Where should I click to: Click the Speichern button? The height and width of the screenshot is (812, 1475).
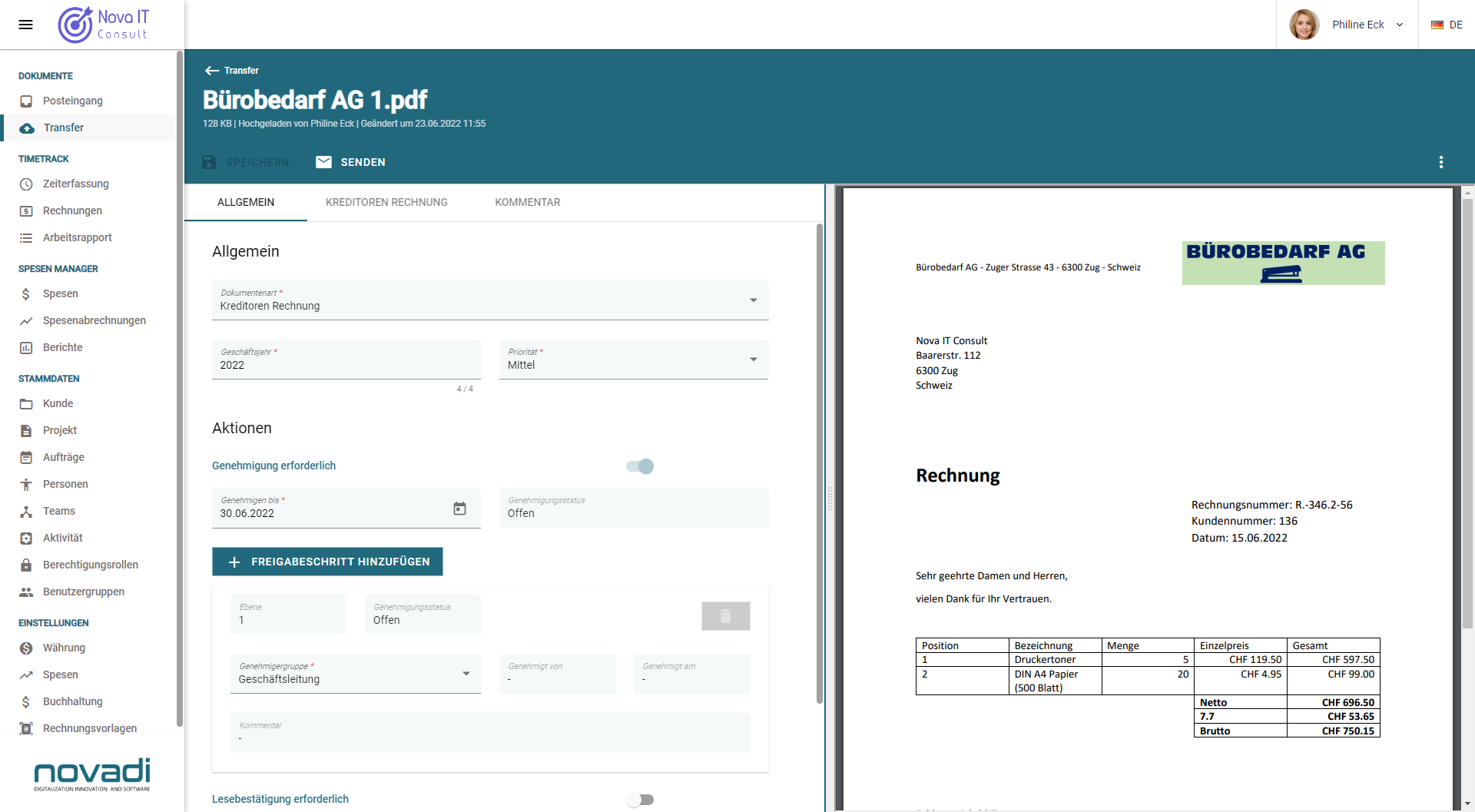pos(246,162)
